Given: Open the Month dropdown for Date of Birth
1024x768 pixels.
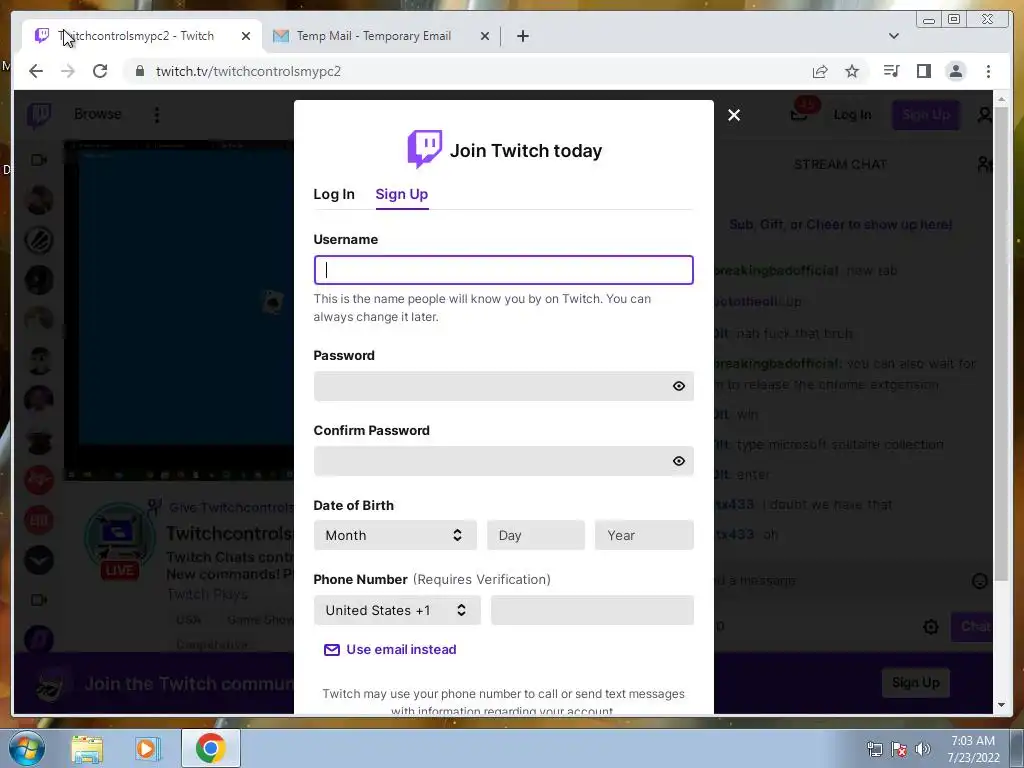Looking at the screenshot, I should pyautogui.click(x=395, y=535).
